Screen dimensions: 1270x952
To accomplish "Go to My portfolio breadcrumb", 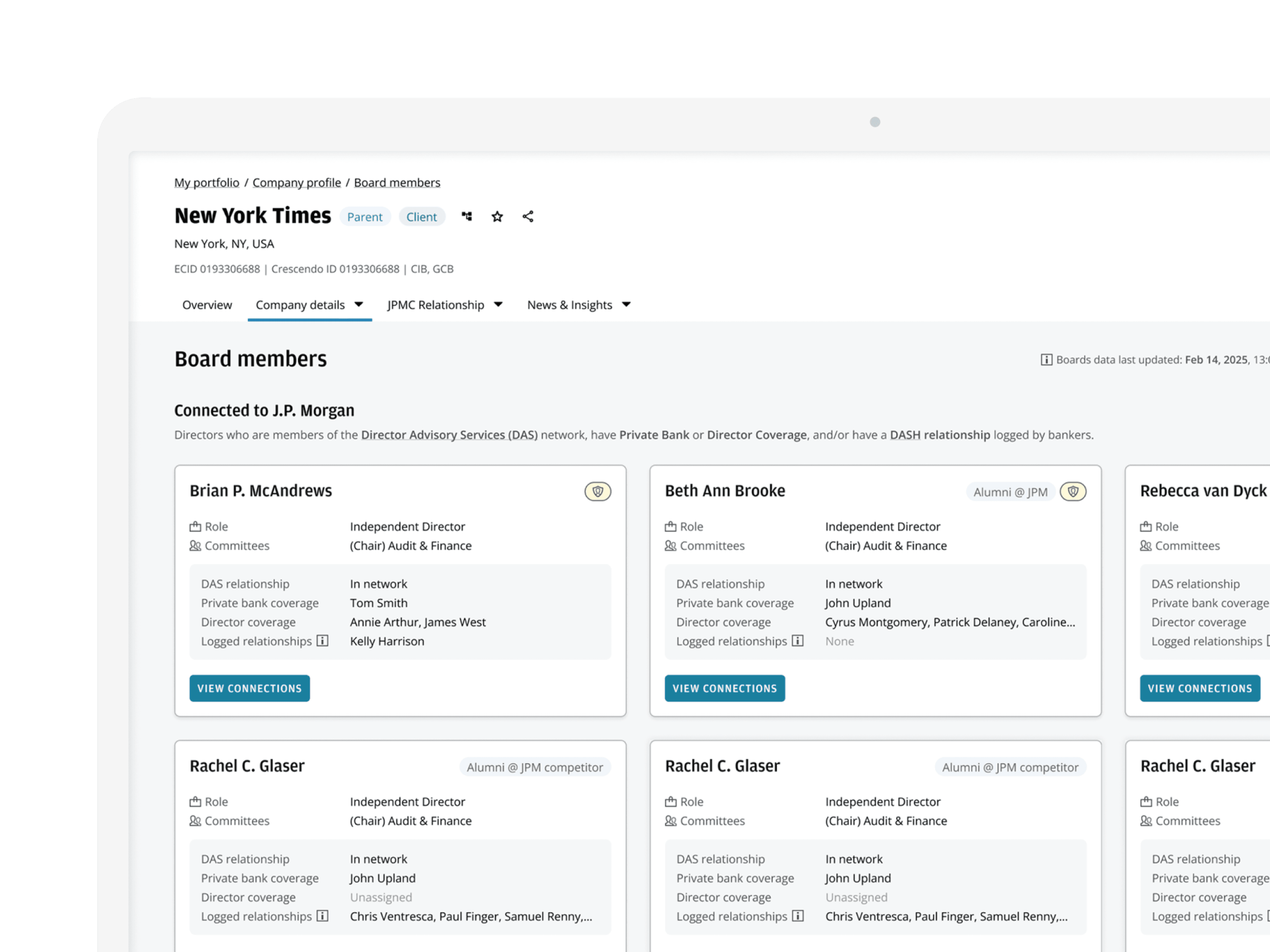I will [207, 182].
